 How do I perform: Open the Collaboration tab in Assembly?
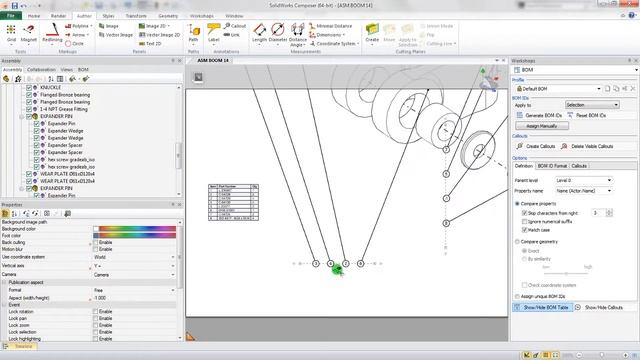[x=41, y=70]
